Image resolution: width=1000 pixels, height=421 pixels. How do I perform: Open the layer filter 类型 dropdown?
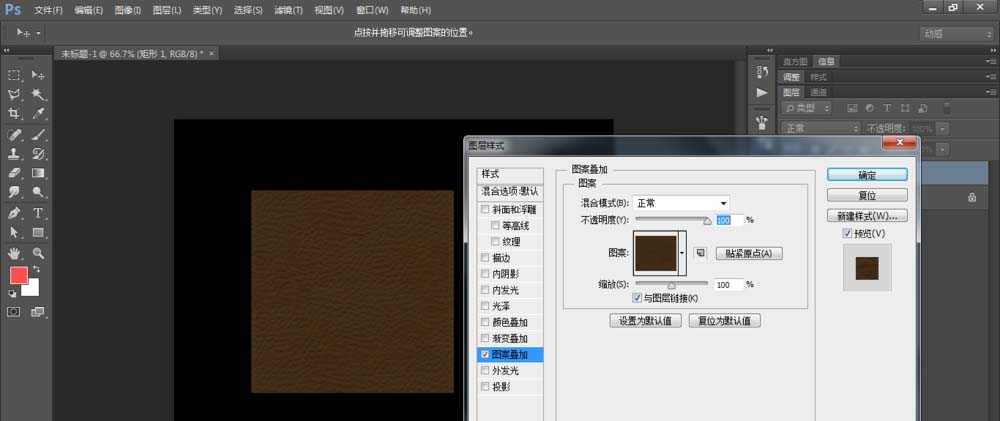[807, 108]
